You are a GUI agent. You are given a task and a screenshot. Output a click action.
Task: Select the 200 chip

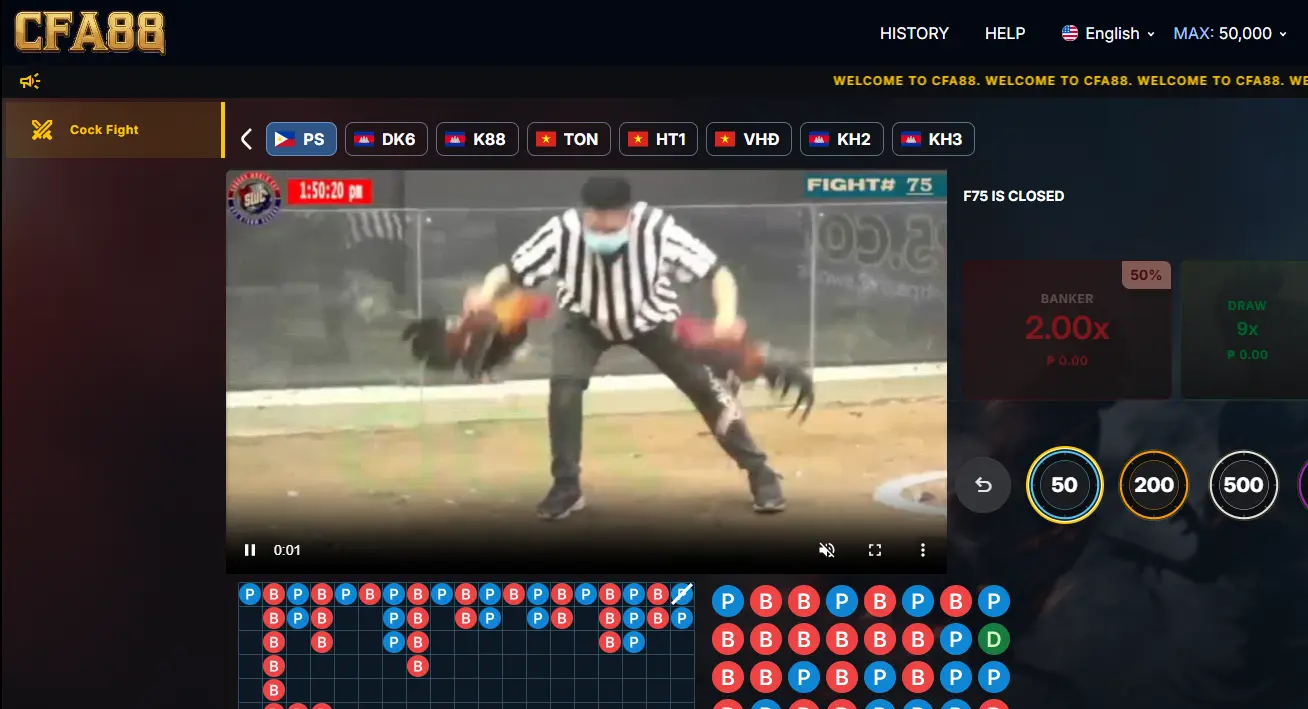point(1154,485)
